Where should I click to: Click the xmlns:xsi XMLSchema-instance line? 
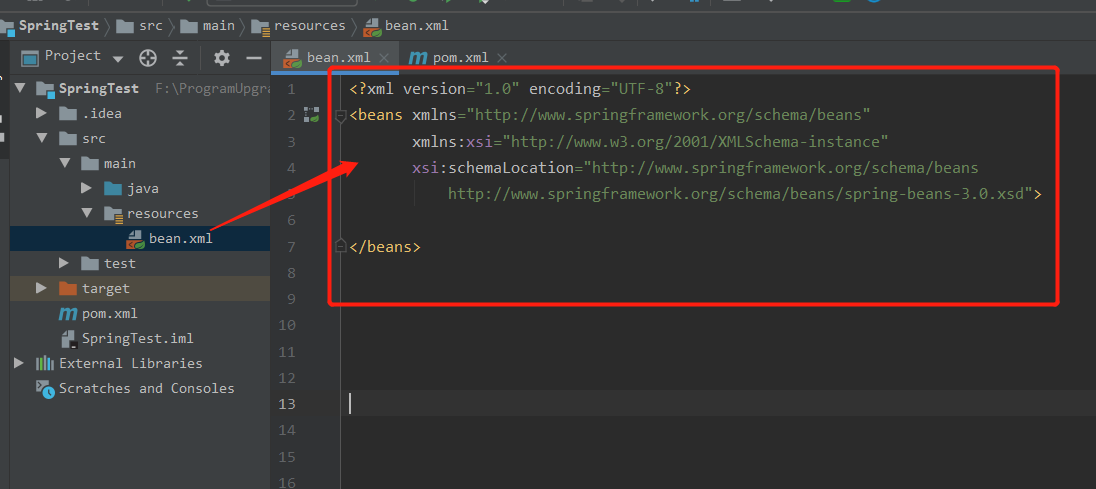pyautogui.click(x=650, y=142)
